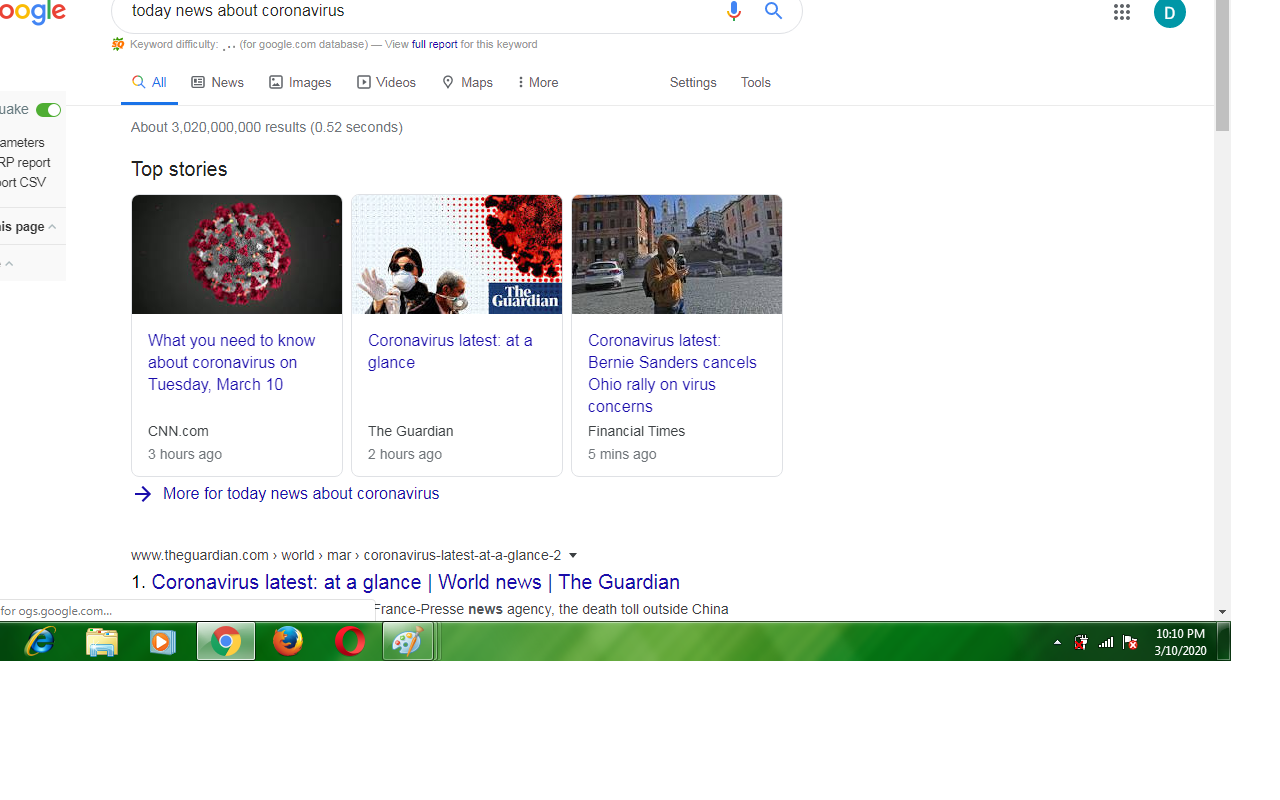Viewport: 1280px width, 800px height.
Task: Click the Action Center flag icon
Action: tap(1130, 643)
